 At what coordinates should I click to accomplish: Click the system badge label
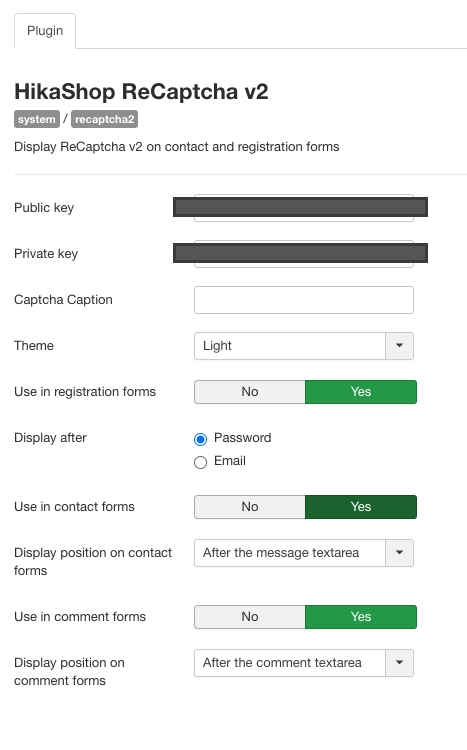(37, 119)
